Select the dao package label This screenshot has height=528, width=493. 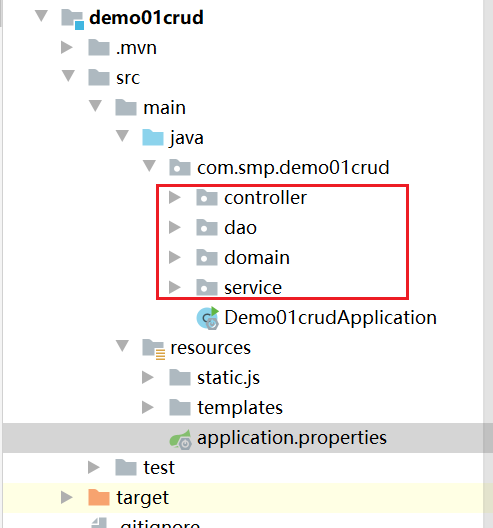click(241, 228)
